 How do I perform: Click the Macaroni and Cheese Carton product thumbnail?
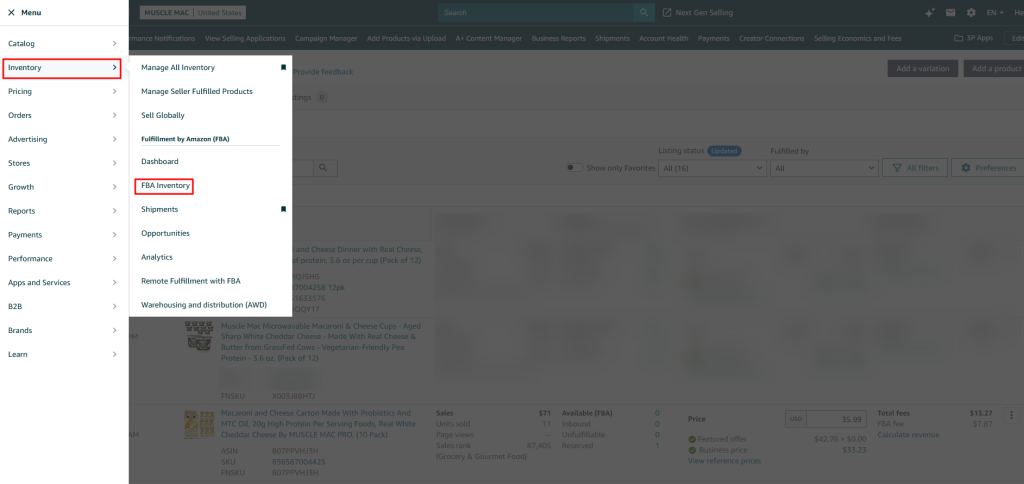point(199,425)
